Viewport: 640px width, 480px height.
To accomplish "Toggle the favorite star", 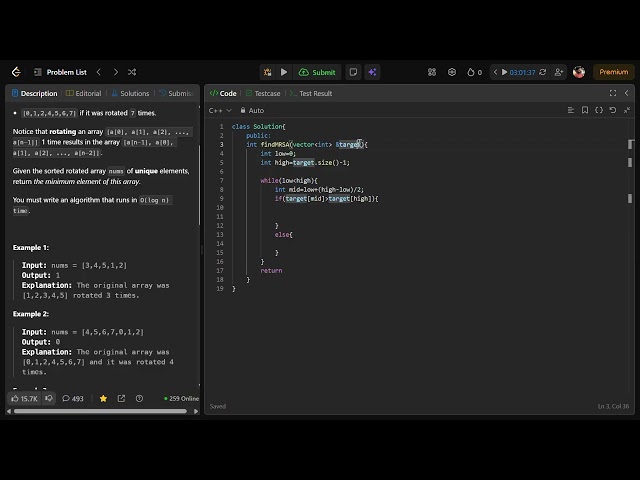I will [103, 398].
